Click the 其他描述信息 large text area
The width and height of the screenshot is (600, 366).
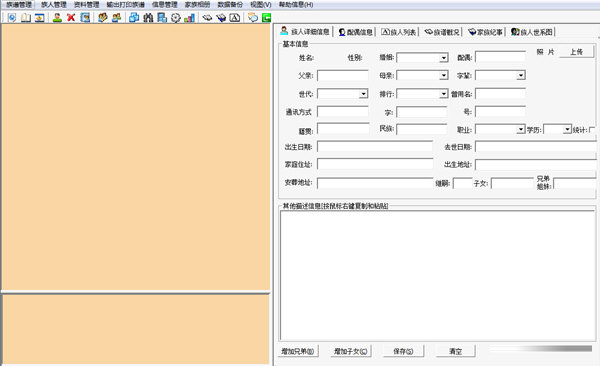(437, 275)
